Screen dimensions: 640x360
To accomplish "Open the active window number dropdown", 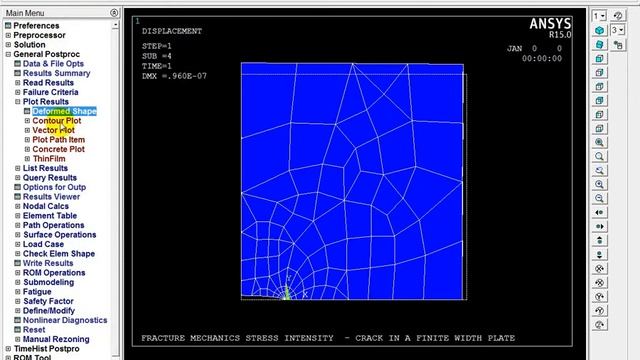I will pyautogui.click(x=599, y=16).
